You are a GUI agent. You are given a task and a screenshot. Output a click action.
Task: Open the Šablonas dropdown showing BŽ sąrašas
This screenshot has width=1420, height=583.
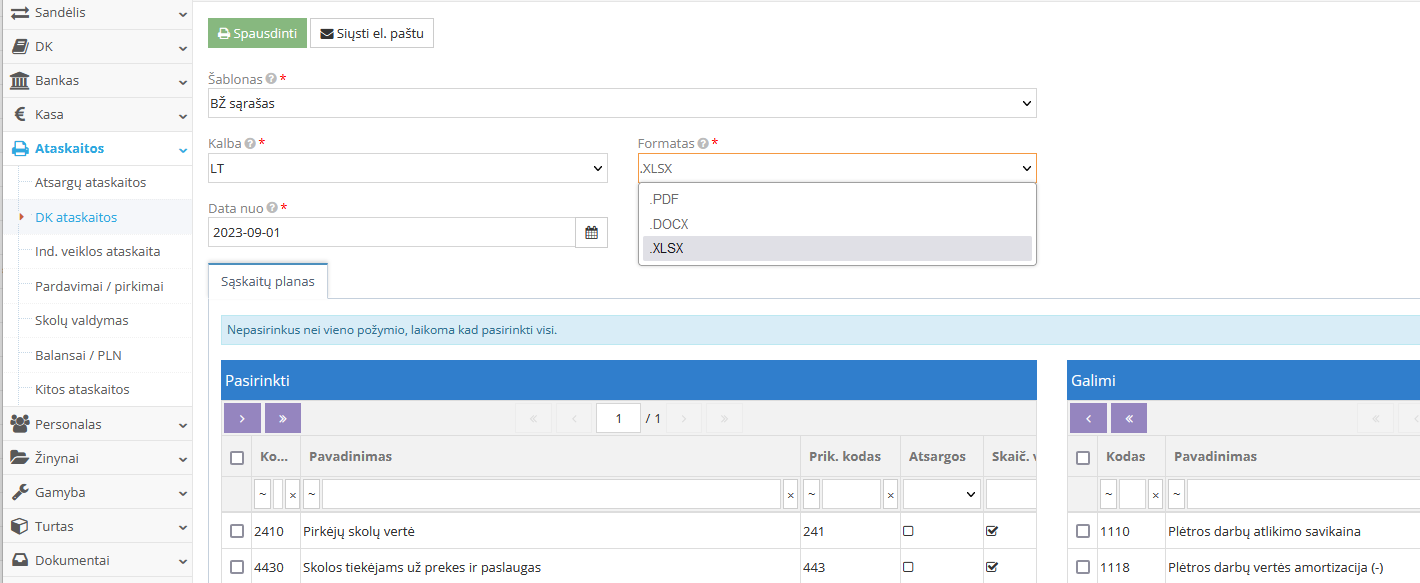click(621, 103)
